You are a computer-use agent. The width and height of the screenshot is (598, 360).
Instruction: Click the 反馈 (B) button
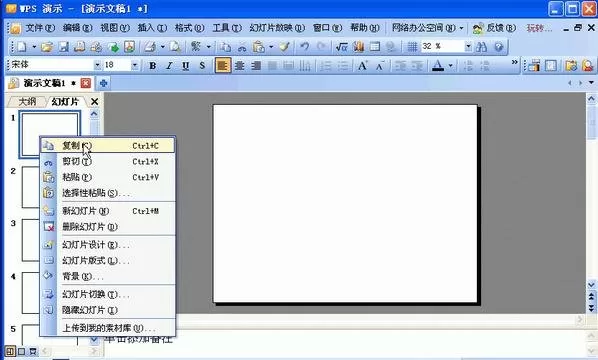click(494, 28)
